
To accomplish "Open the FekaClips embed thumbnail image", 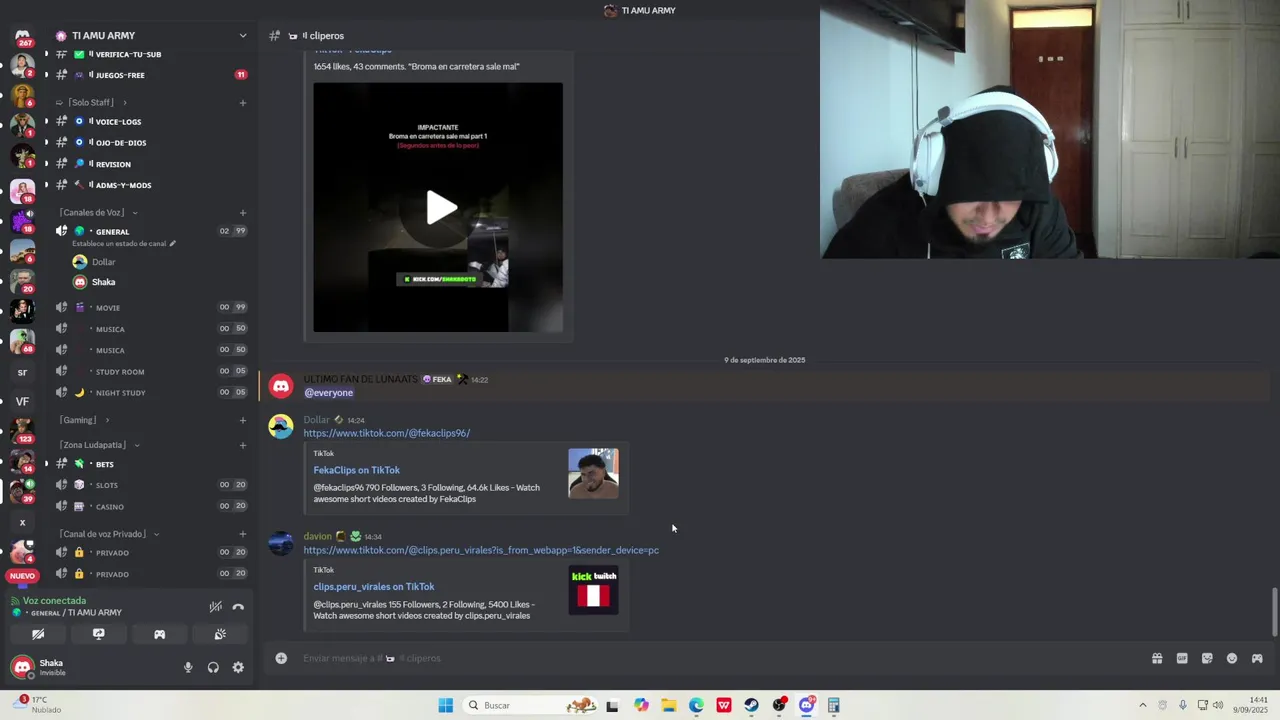I will click(593, 473).
